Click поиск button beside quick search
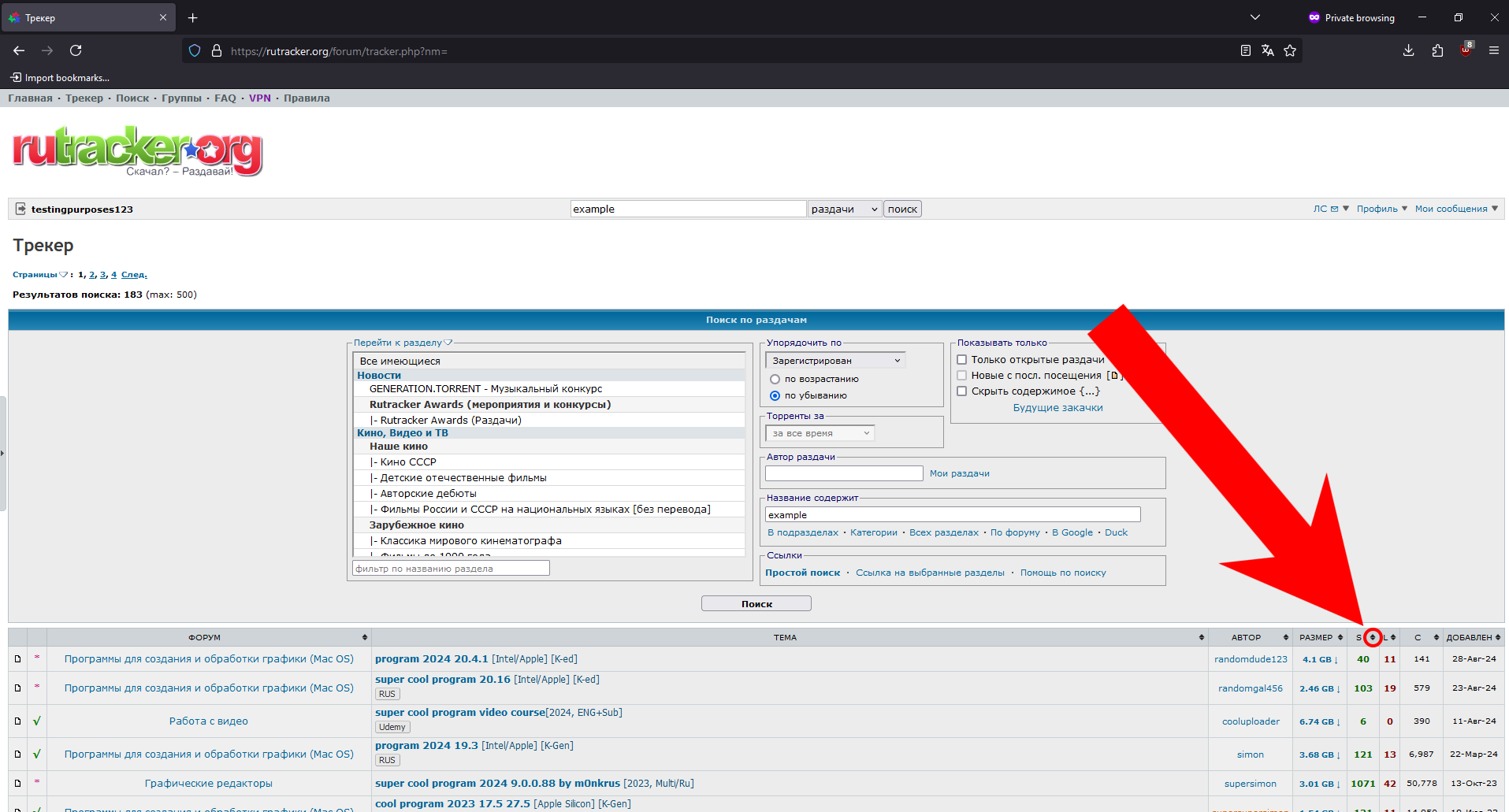The width and height of the screenshot is (1509, 812). tap(902, 209)
